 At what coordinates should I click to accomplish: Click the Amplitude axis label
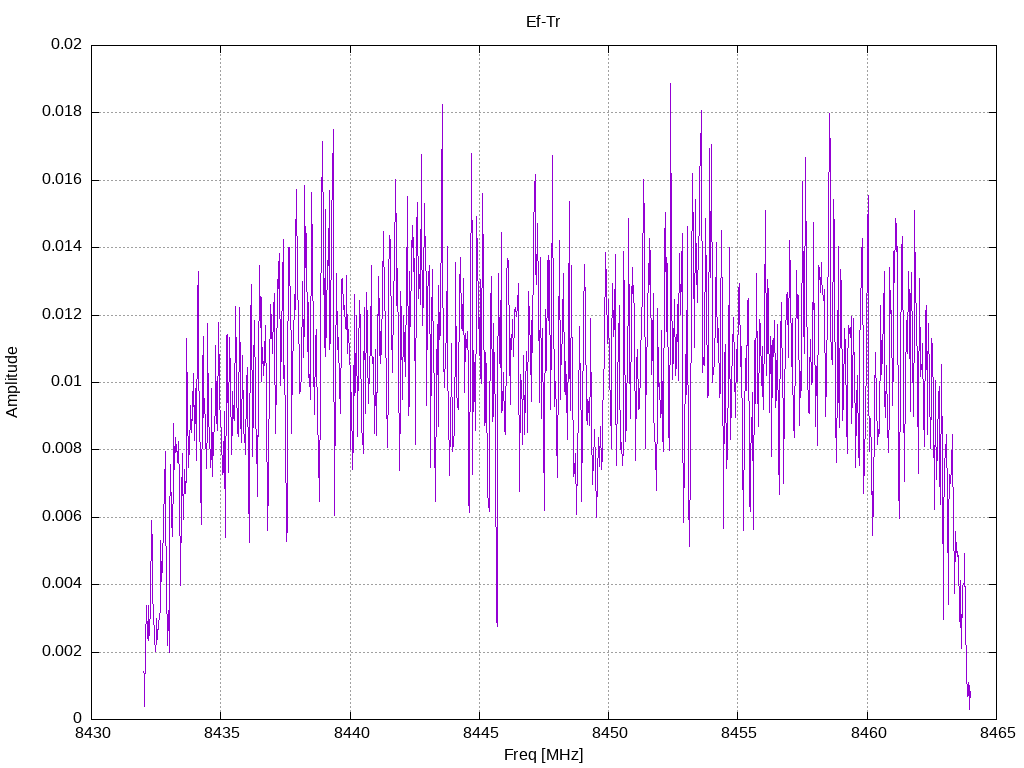pyautogui.click(x=12, y=382)
